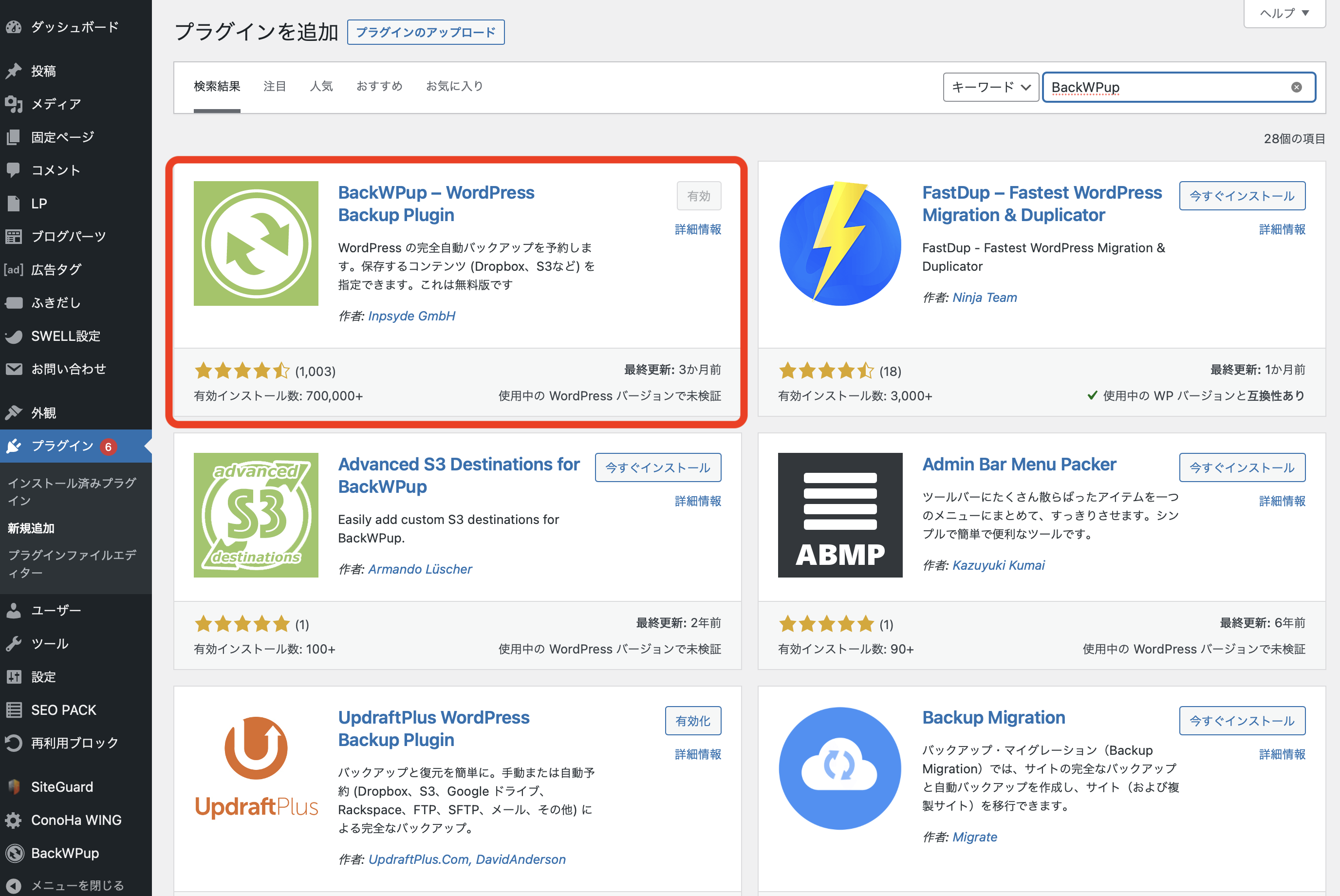
Task: Switch to the 注目 tab
Action: 275,86
